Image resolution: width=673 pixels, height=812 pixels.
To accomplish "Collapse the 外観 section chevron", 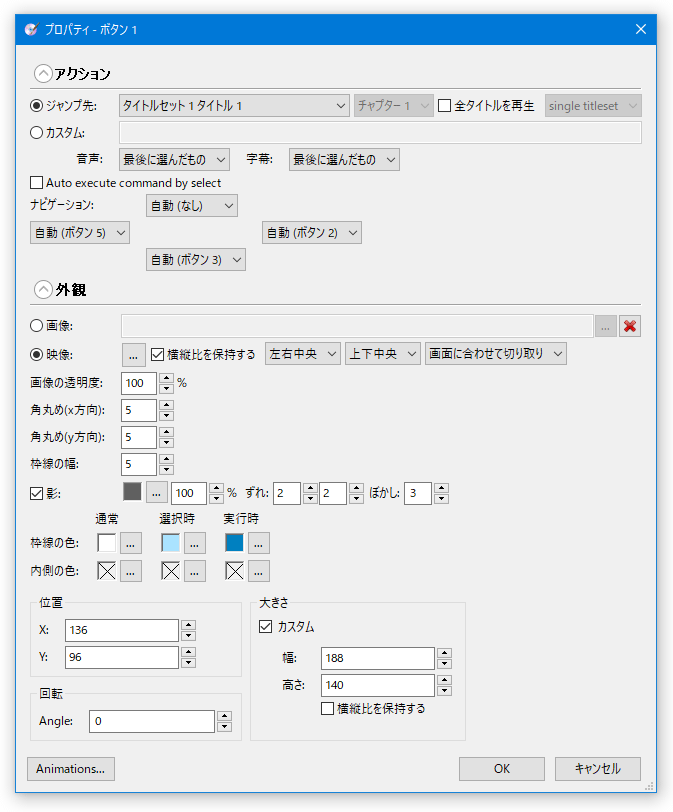I will coord(43,289).
